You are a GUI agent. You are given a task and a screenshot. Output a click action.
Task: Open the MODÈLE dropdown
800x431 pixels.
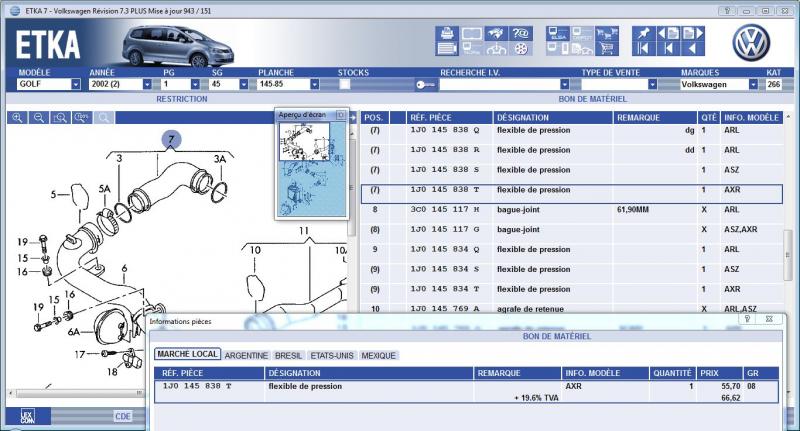tap(76, 85)
